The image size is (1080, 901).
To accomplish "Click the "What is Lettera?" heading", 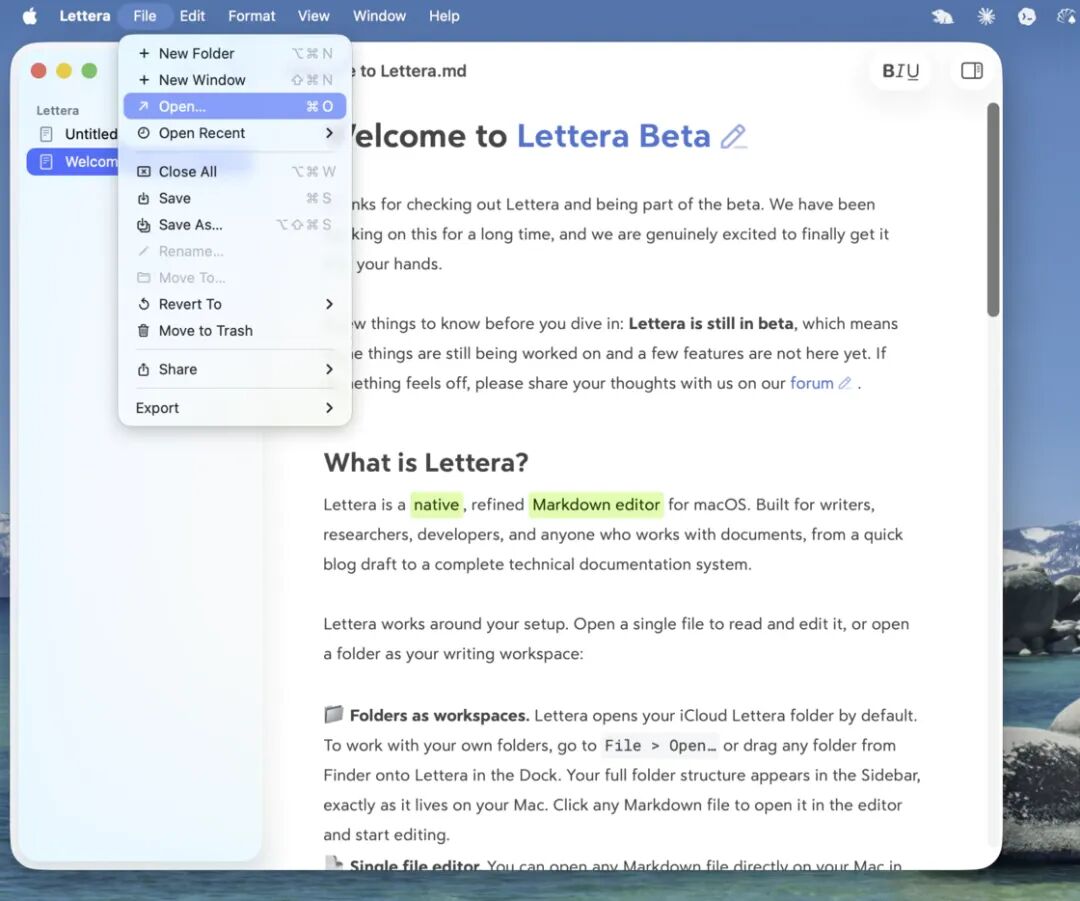I will tap(426, 462).
